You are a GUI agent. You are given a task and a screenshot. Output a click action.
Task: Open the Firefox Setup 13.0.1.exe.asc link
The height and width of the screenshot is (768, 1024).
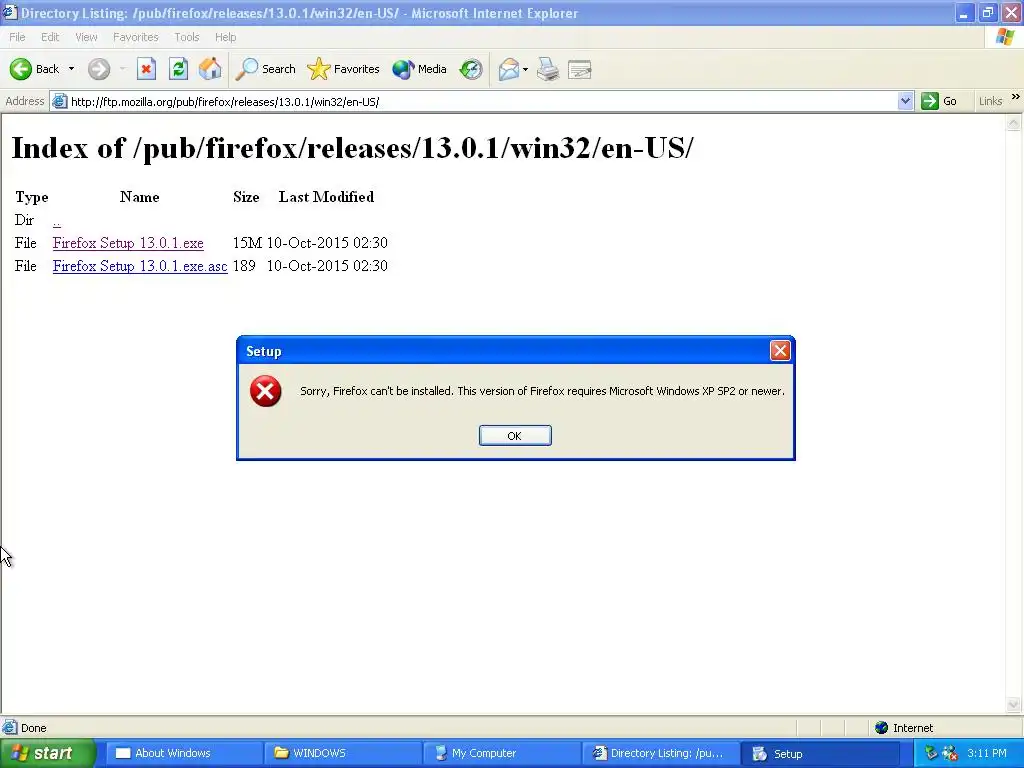point(140,266)
